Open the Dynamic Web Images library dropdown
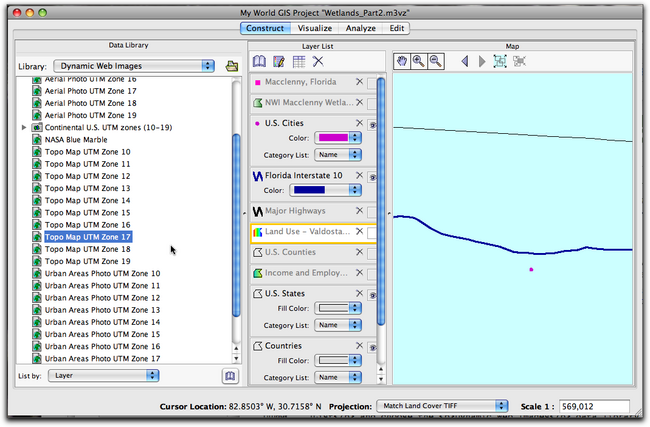The image size is (650, 427). pyautogui.click(x=134, y=66)
